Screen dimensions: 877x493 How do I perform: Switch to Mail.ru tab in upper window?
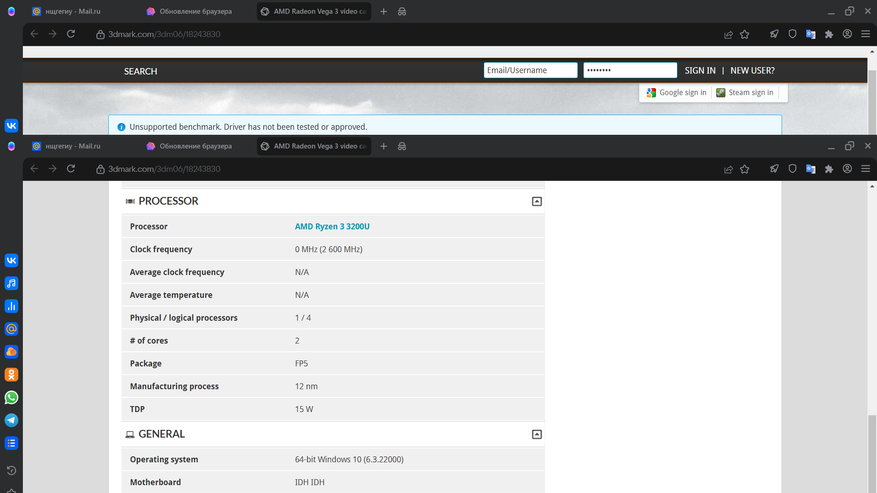point(73,11)
